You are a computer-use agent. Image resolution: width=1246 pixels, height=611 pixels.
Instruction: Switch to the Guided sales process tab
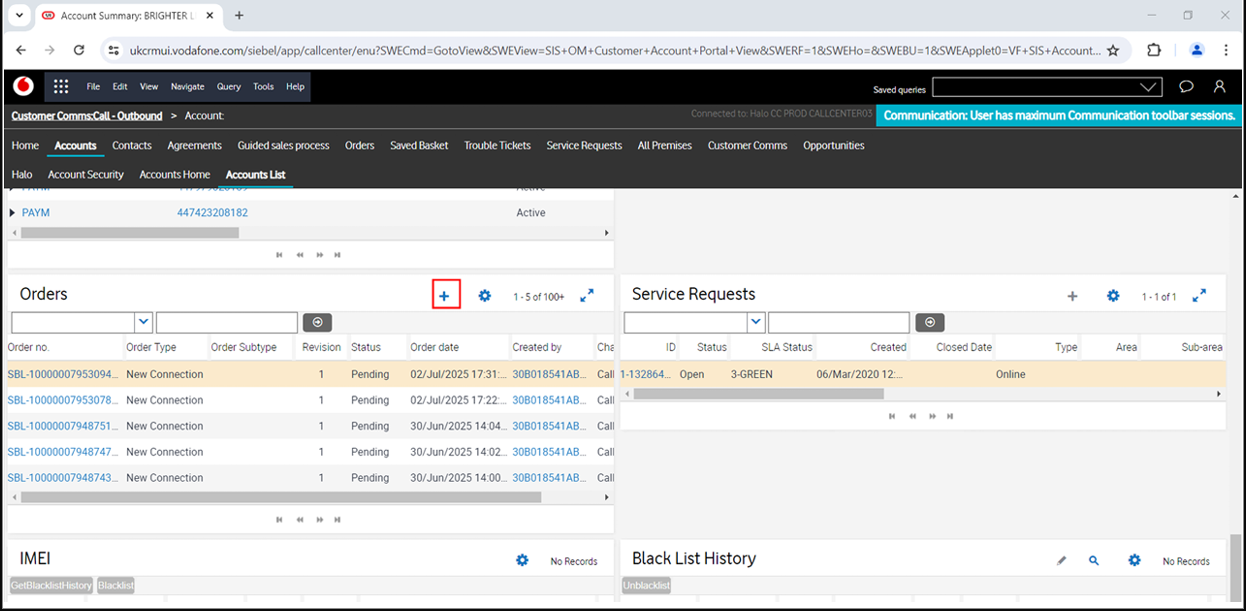[283, 146]
